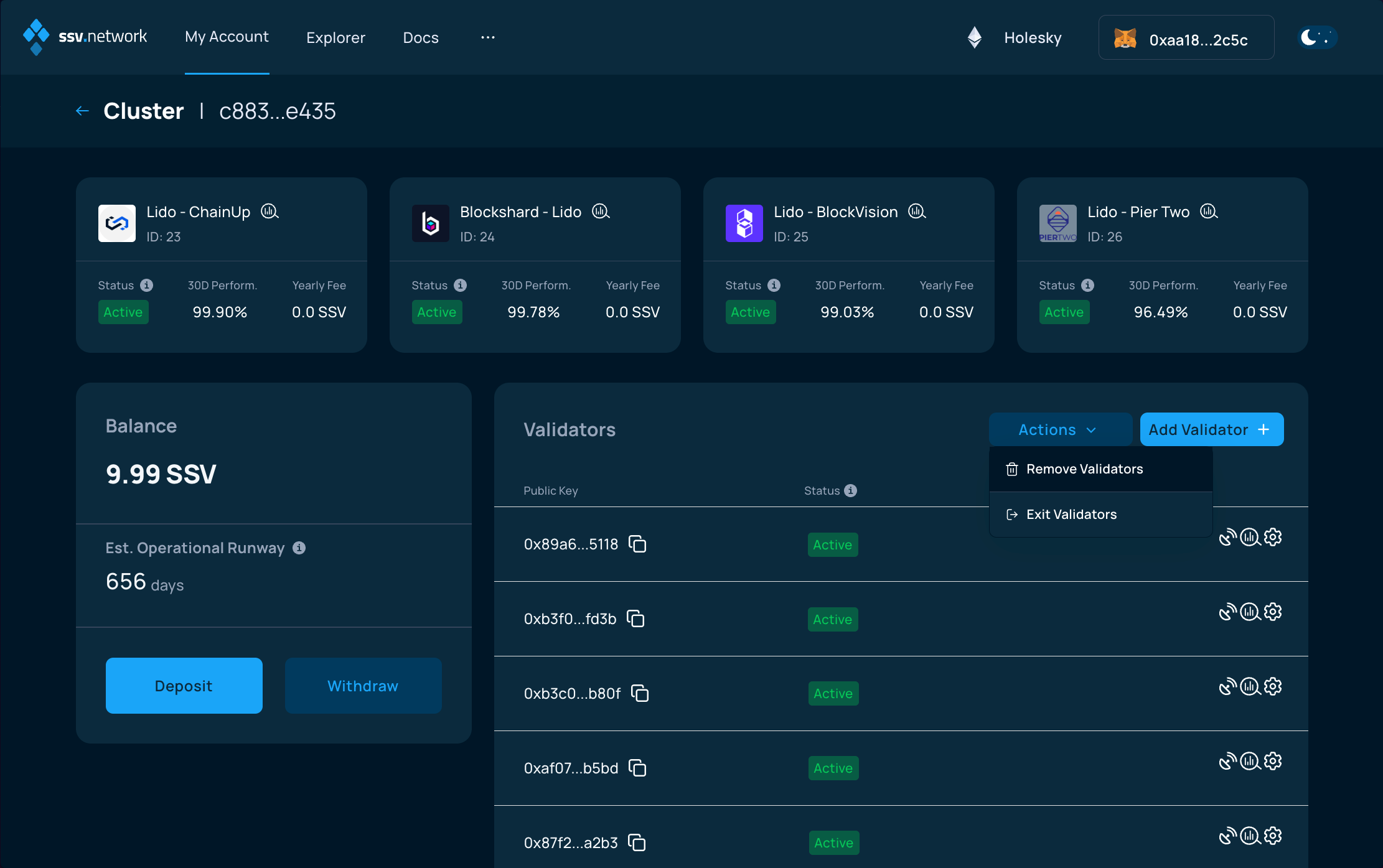Click Lido - ChainUp operator name
This screenshot has width=1383, height=868.
[199, 212]
